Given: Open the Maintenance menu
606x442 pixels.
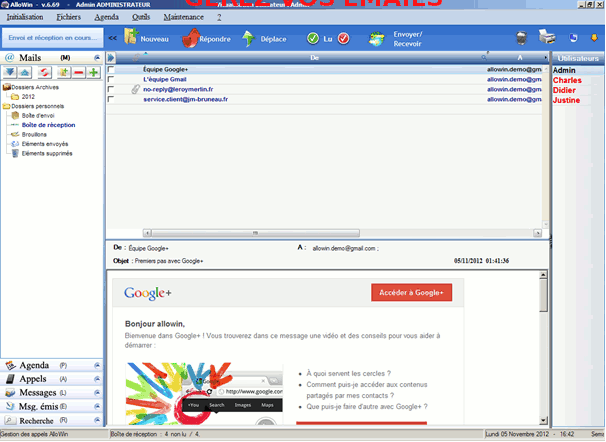Looking at the screenshot, I should click(x=183, y=17).
